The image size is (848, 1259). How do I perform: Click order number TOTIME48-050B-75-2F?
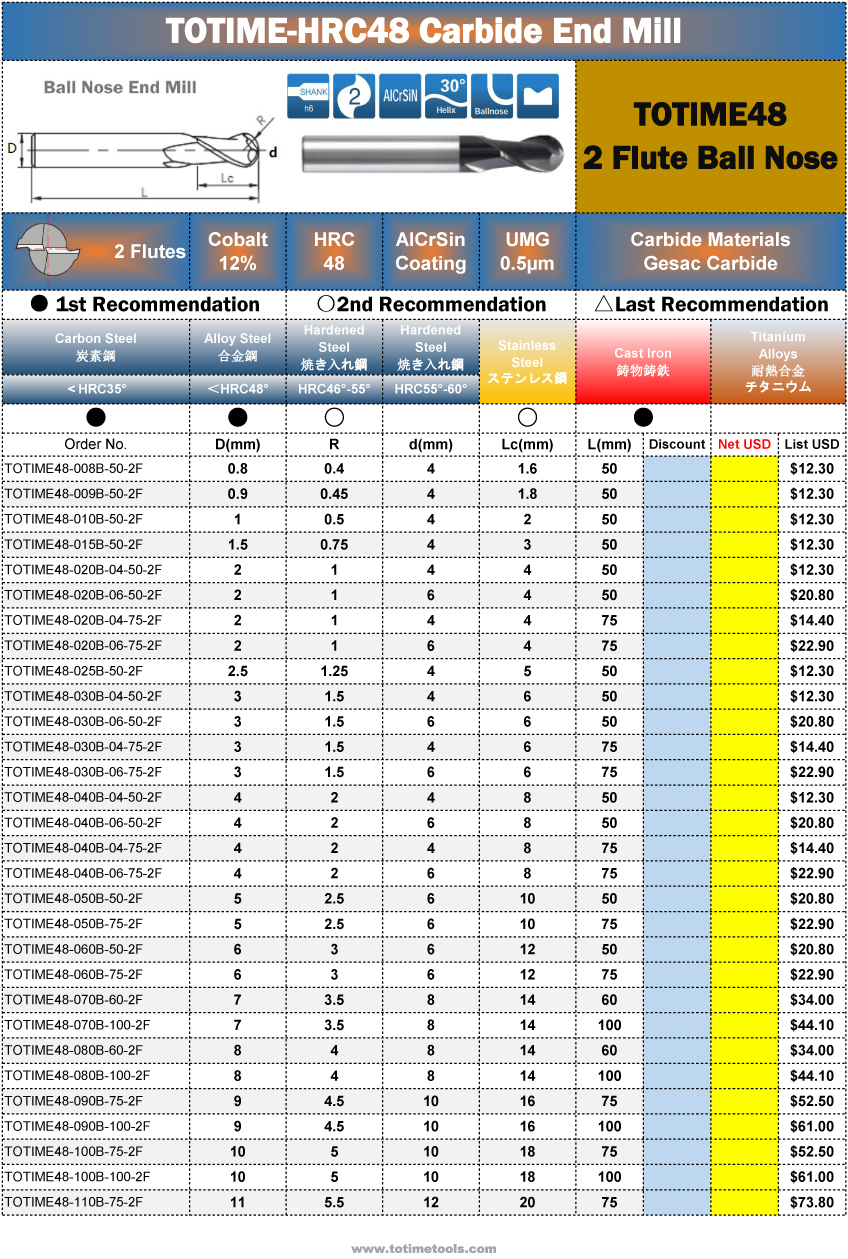pyautogui.click(x=74, y=924)
